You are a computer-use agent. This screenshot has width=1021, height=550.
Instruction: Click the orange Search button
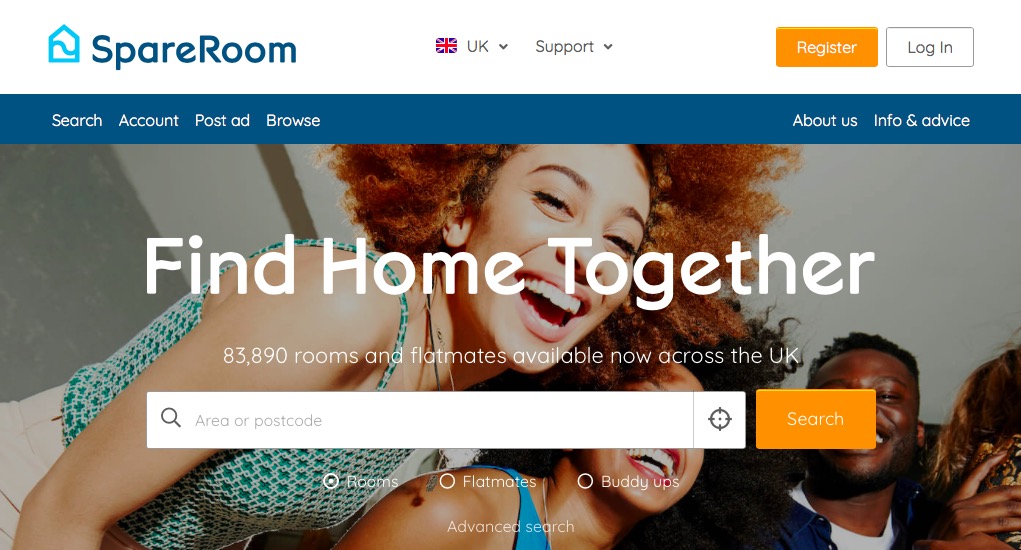815,419
